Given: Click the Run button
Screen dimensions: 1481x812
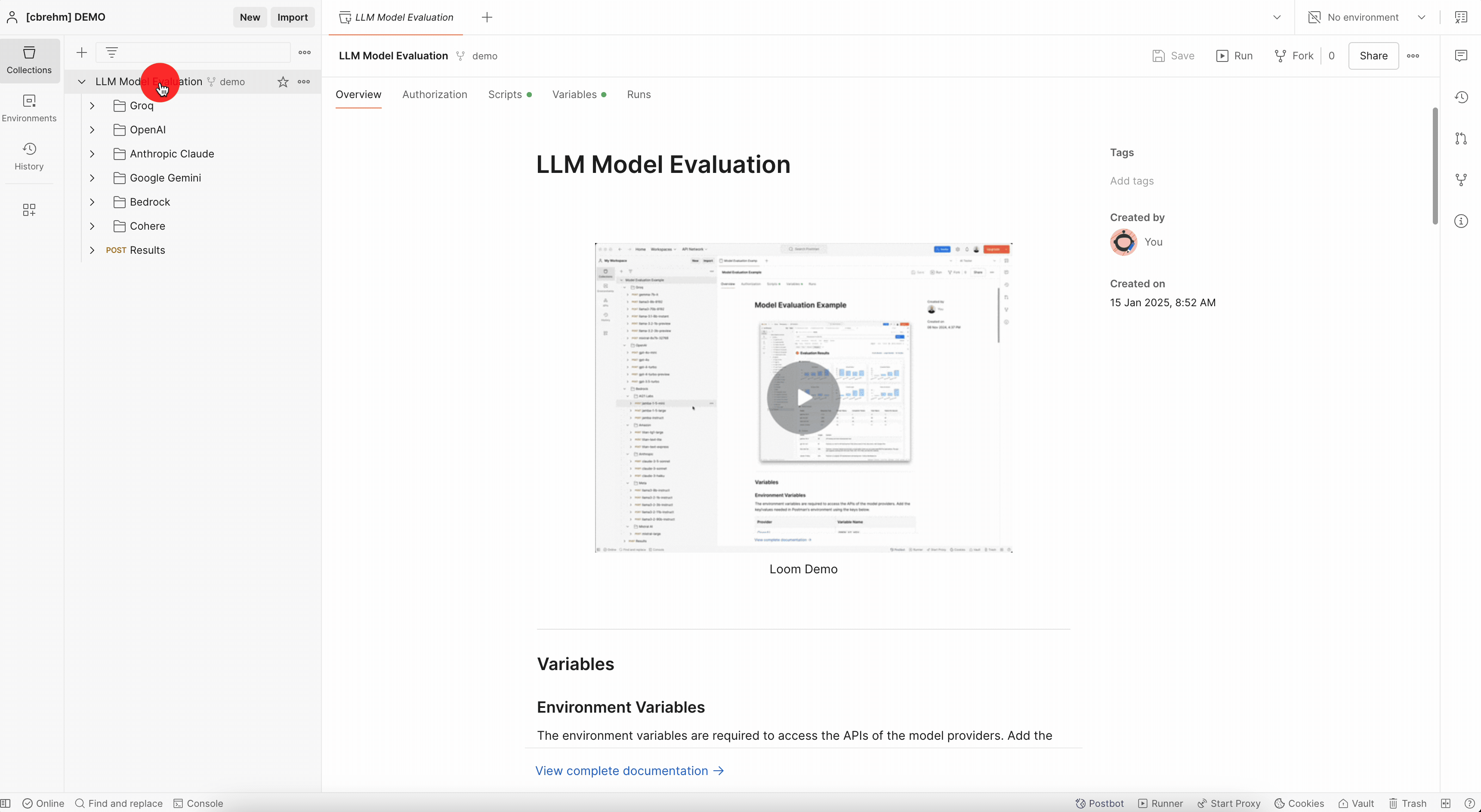Looking at the screenshot, I should tap(1234, 56).
